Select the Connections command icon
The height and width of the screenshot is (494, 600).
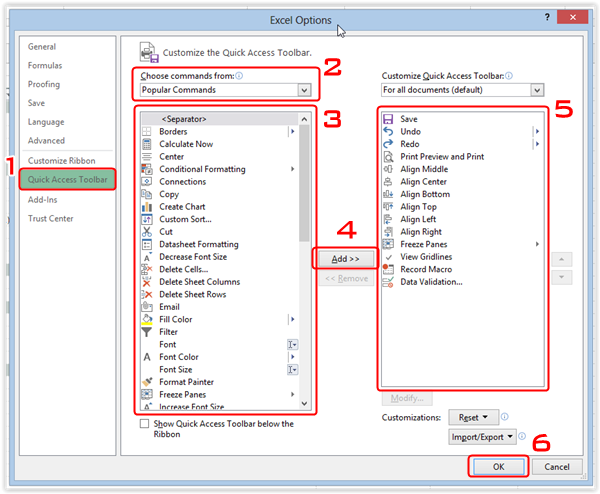(147, 182)
